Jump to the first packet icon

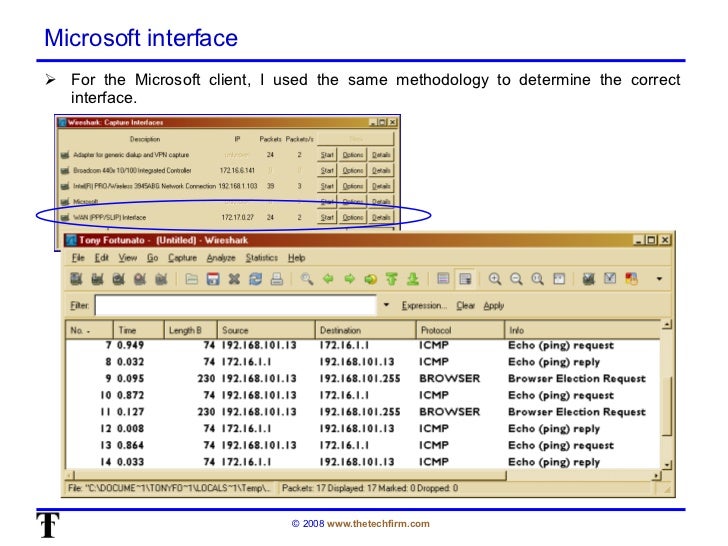click(x=392, y=279)
